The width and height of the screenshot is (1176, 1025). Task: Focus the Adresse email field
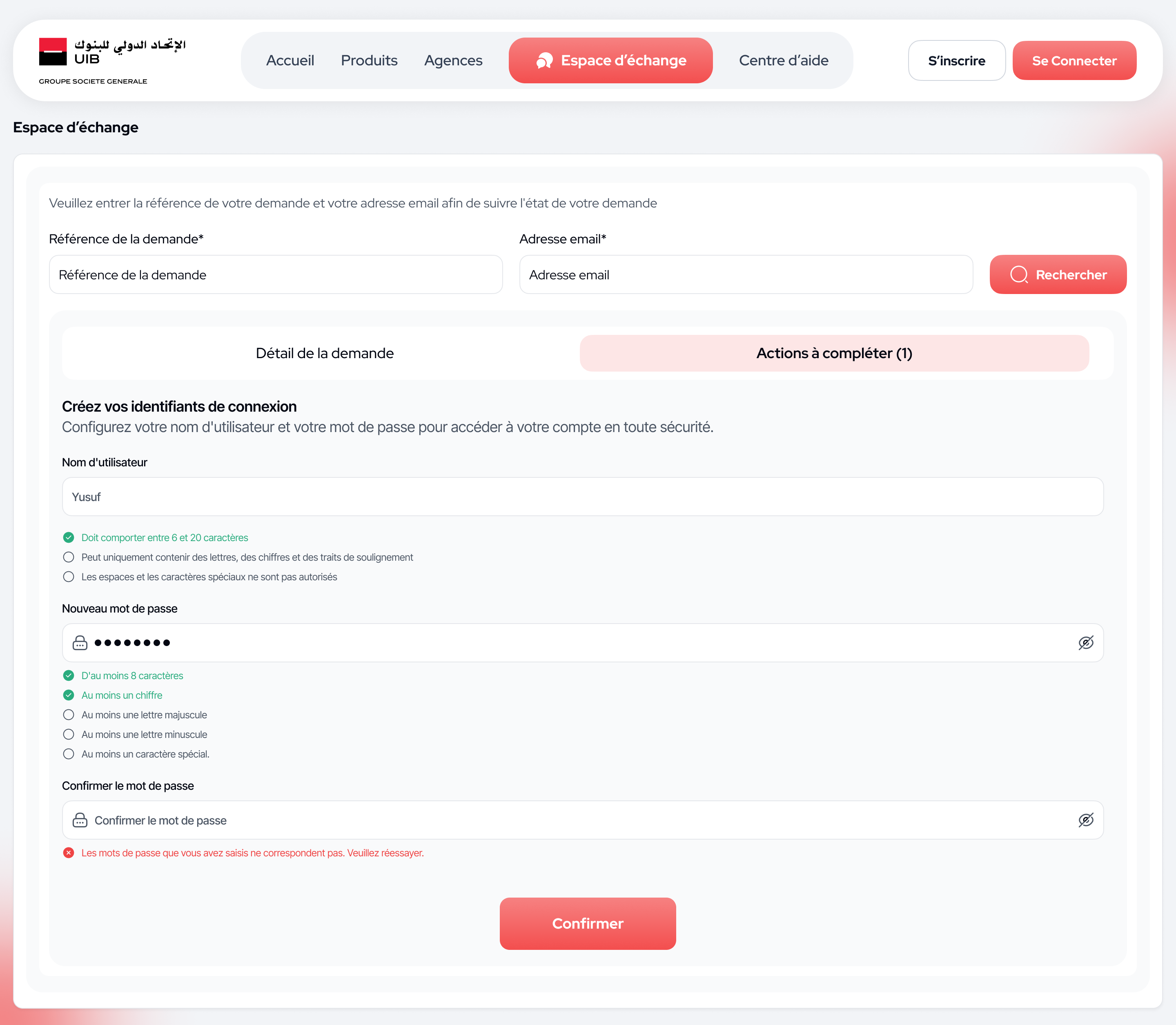[746, 275]
